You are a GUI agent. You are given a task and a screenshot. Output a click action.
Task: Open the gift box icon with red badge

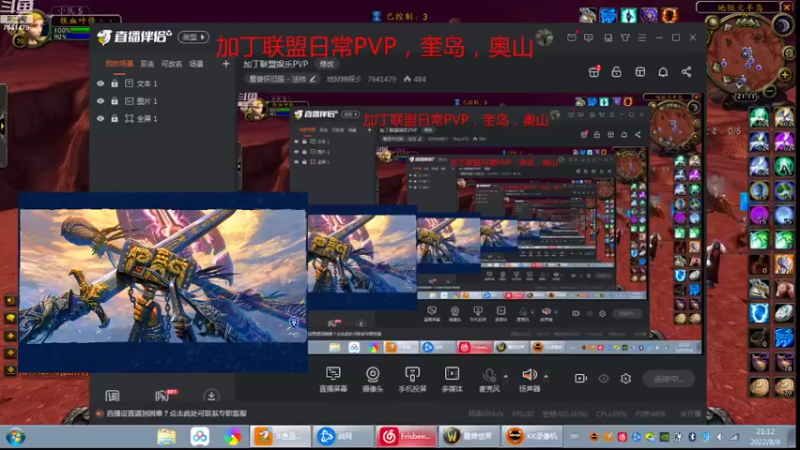point(594,72)
